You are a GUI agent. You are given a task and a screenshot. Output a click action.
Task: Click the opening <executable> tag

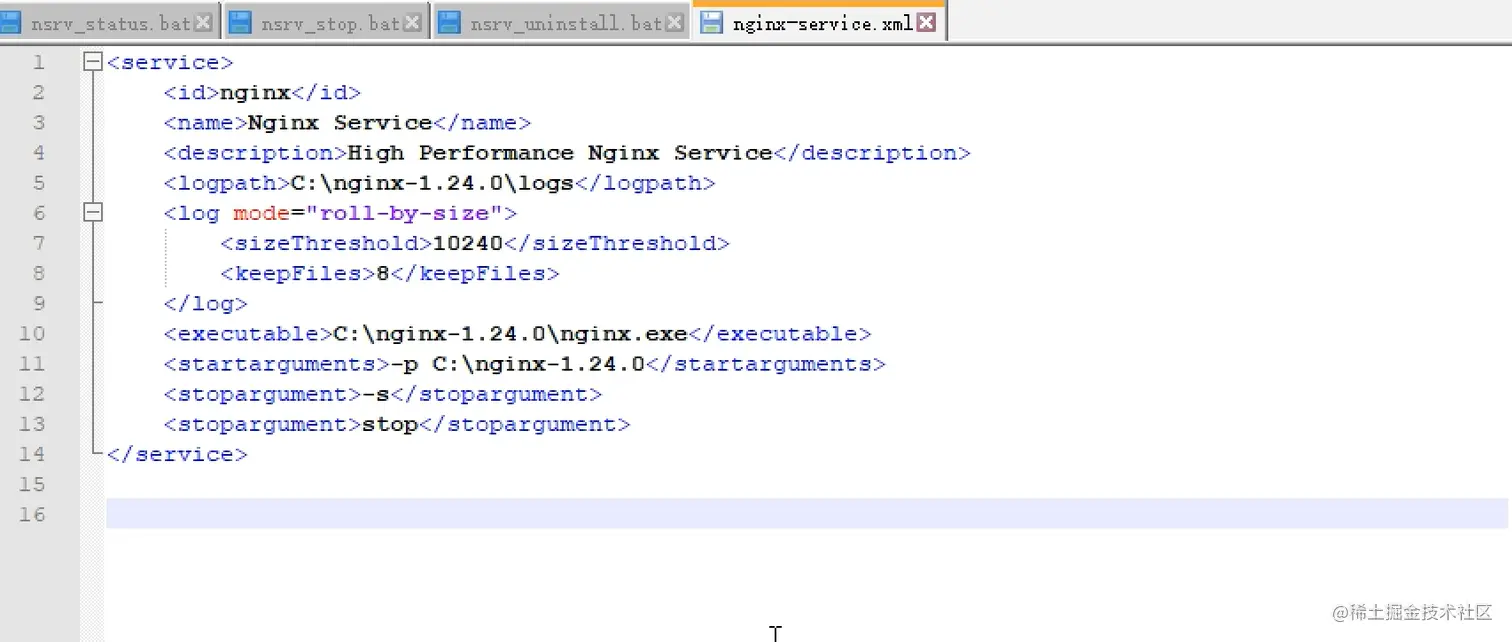[248, 333]
